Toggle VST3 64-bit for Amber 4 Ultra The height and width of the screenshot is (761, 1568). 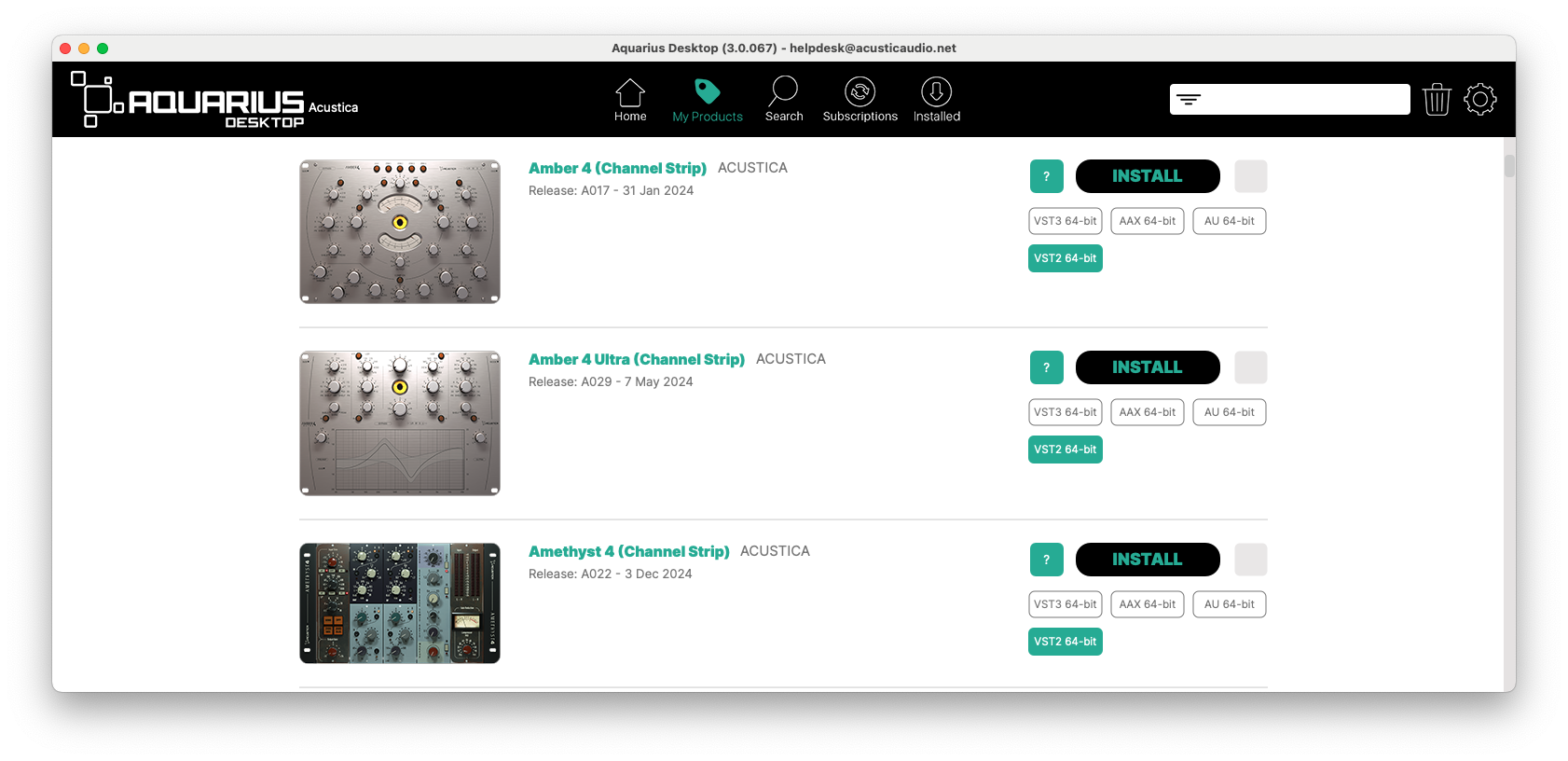1066,412
